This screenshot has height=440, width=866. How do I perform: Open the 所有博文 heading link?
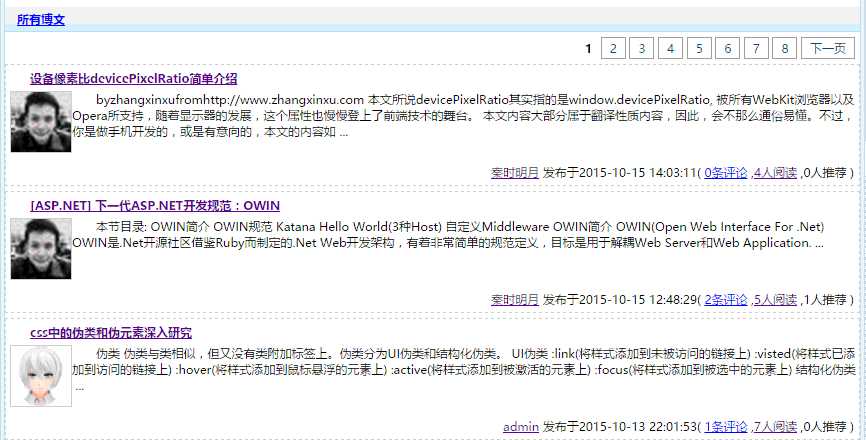pyautogui.click(x=41, y=20)
